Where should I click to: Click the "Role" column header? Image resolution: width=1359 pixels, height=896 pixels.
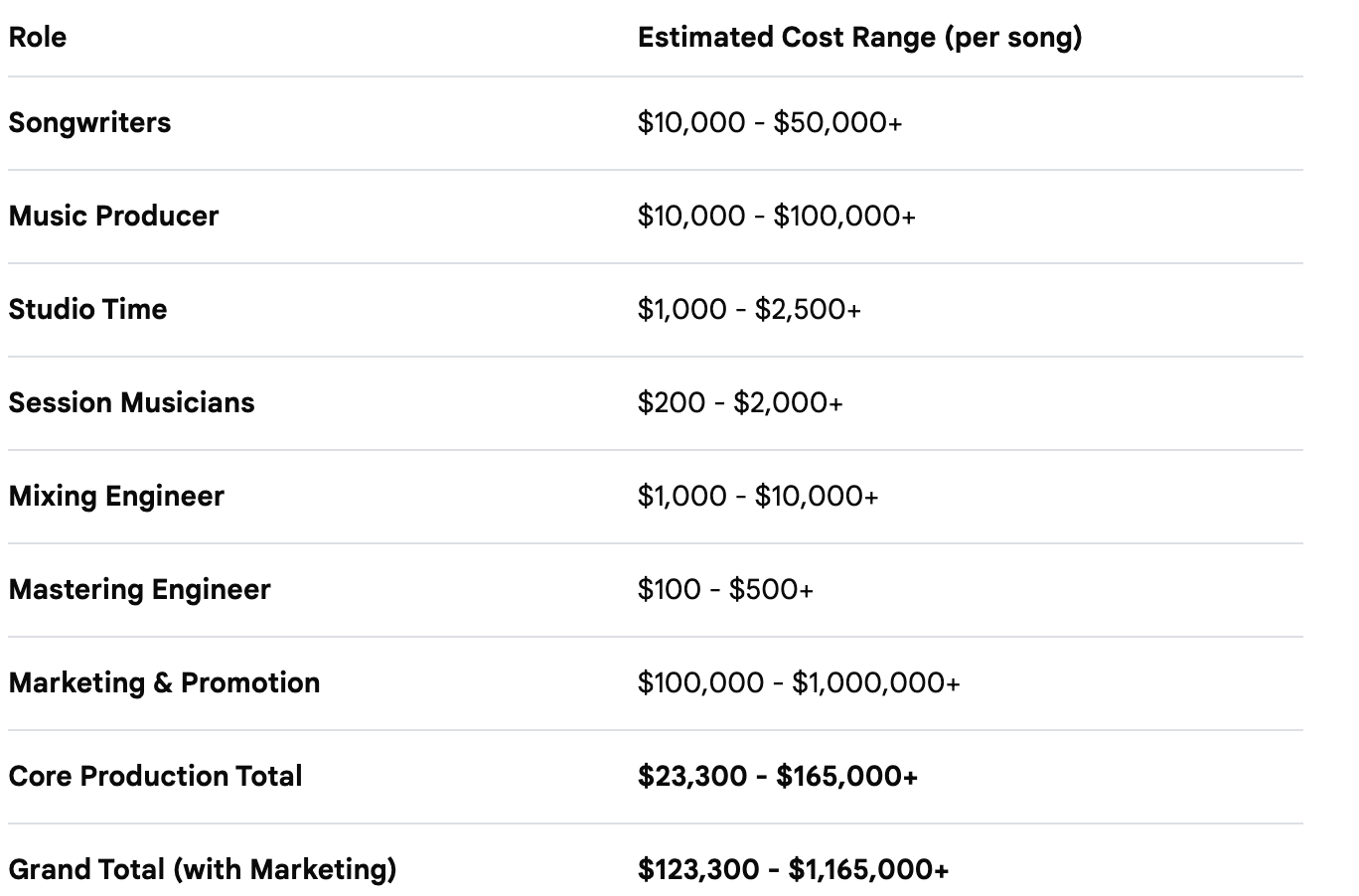click(38, 38)
